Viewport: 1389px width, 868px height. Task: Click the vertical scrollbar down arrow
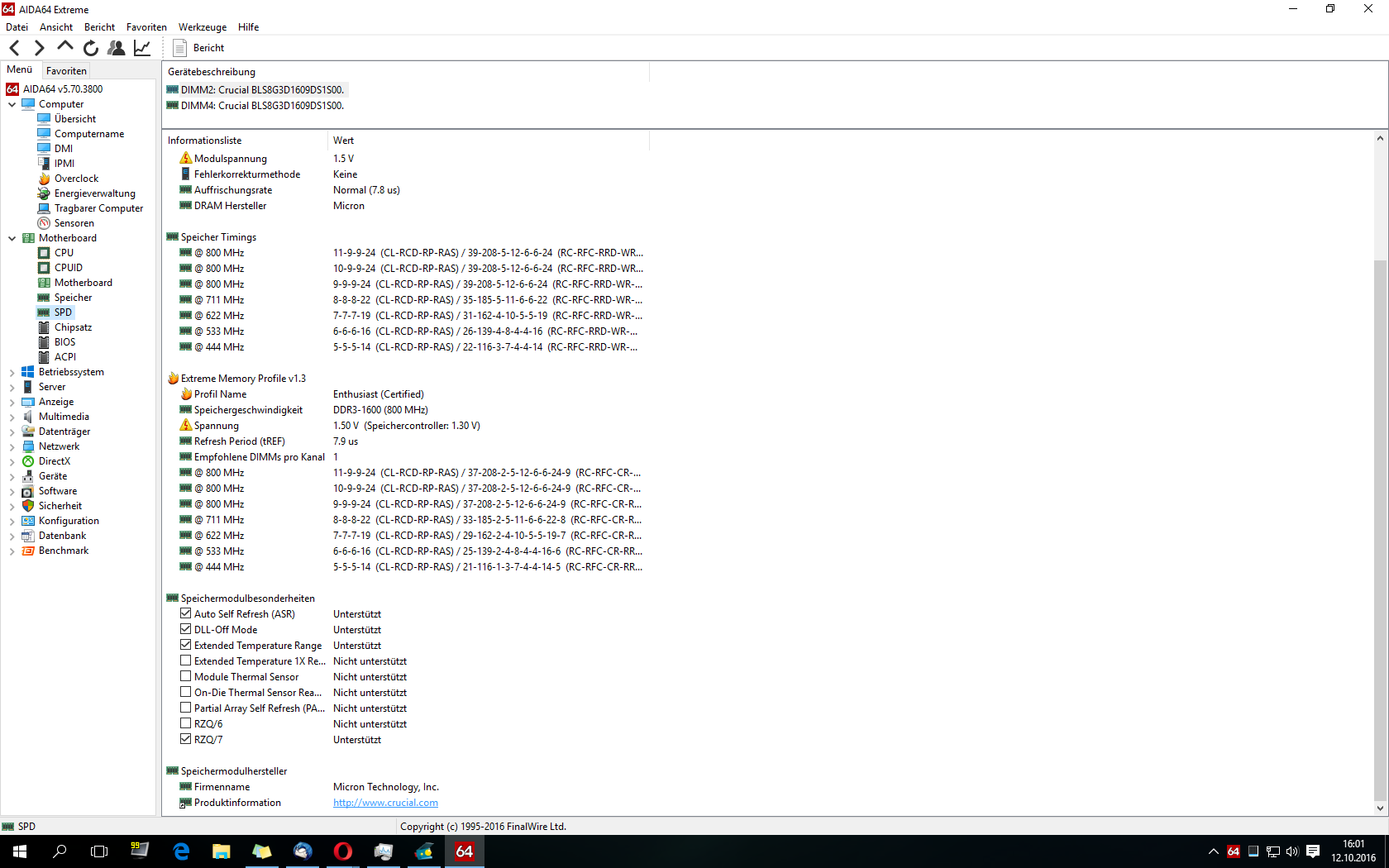(x=1380, y=808)
